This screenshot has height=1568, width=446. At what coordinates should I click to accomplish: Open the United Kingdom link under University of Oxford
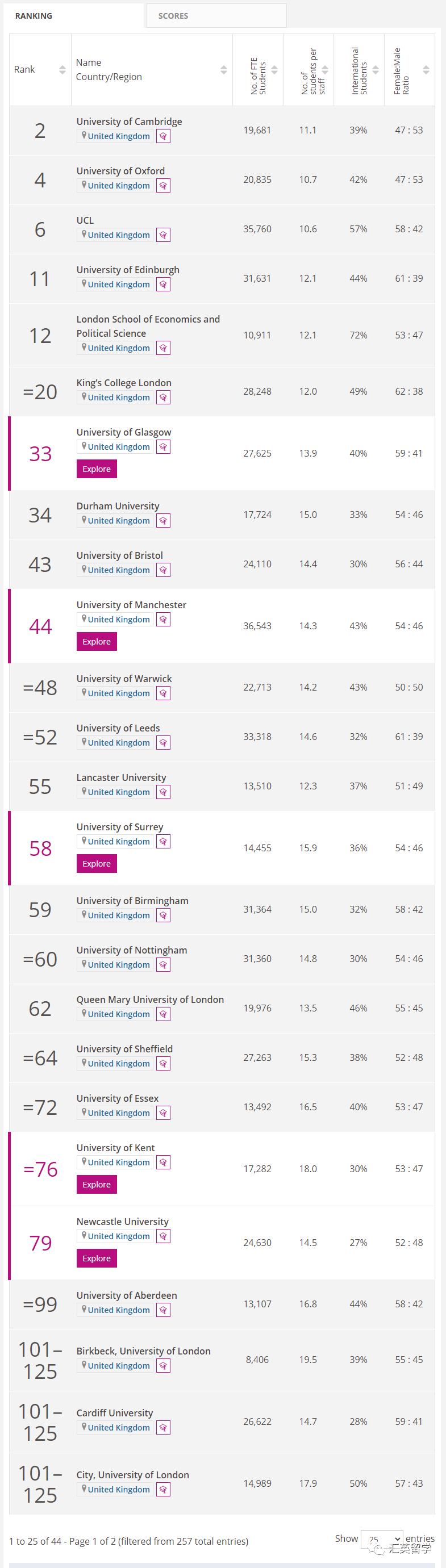pos(115,185)
